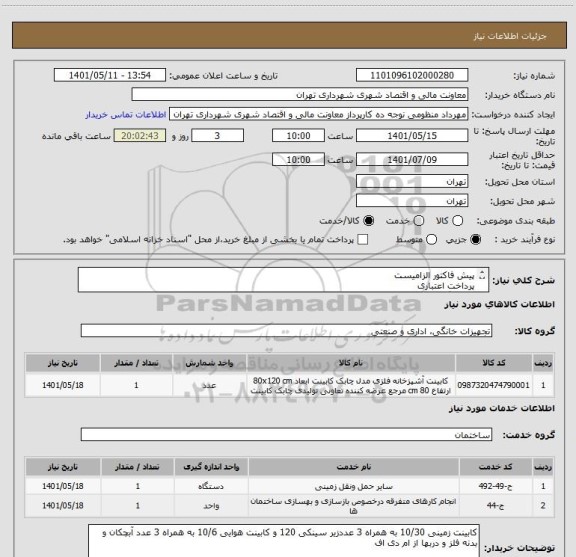576x557 pixels.
Task: Click service name سایر حمل ونقل زمینی
Action: coord(354,486)
